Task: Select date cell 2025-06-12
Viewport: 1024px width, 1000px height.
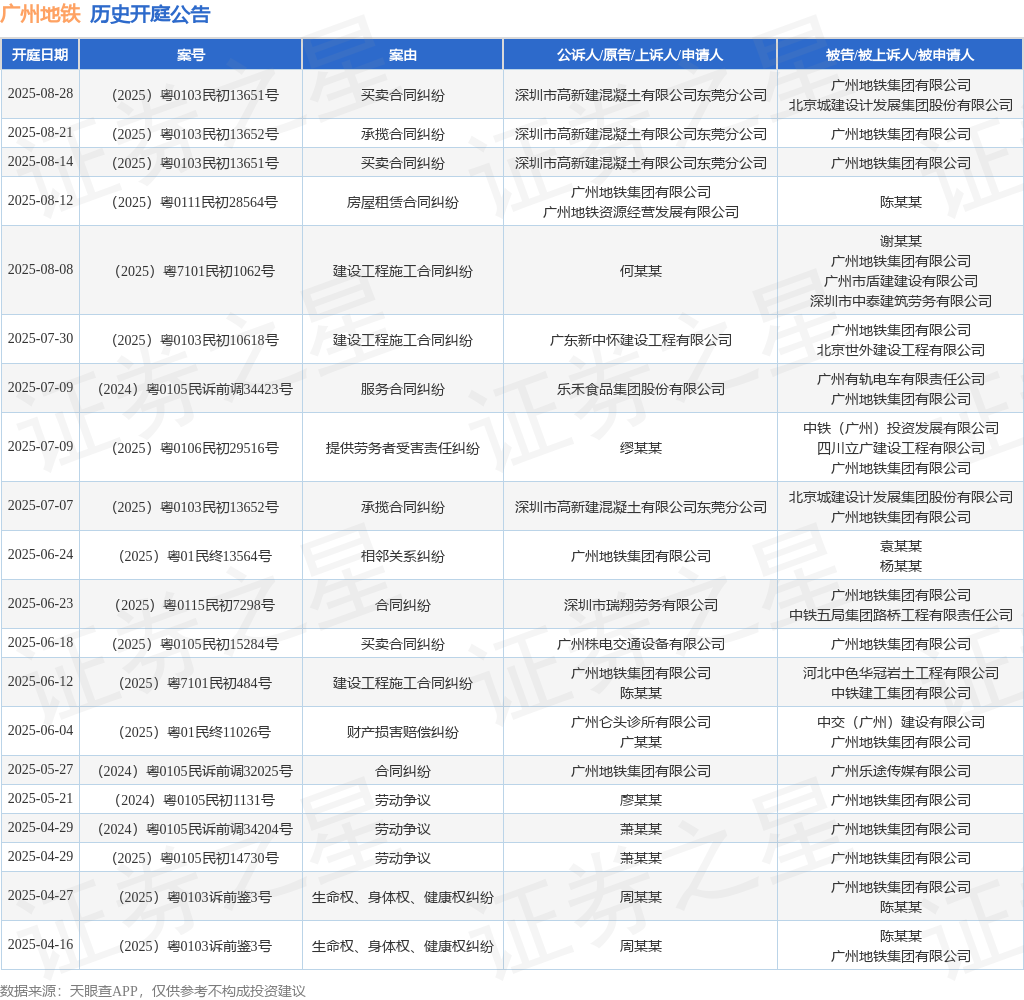Action: pyautogui.click(x=40, y=682)
